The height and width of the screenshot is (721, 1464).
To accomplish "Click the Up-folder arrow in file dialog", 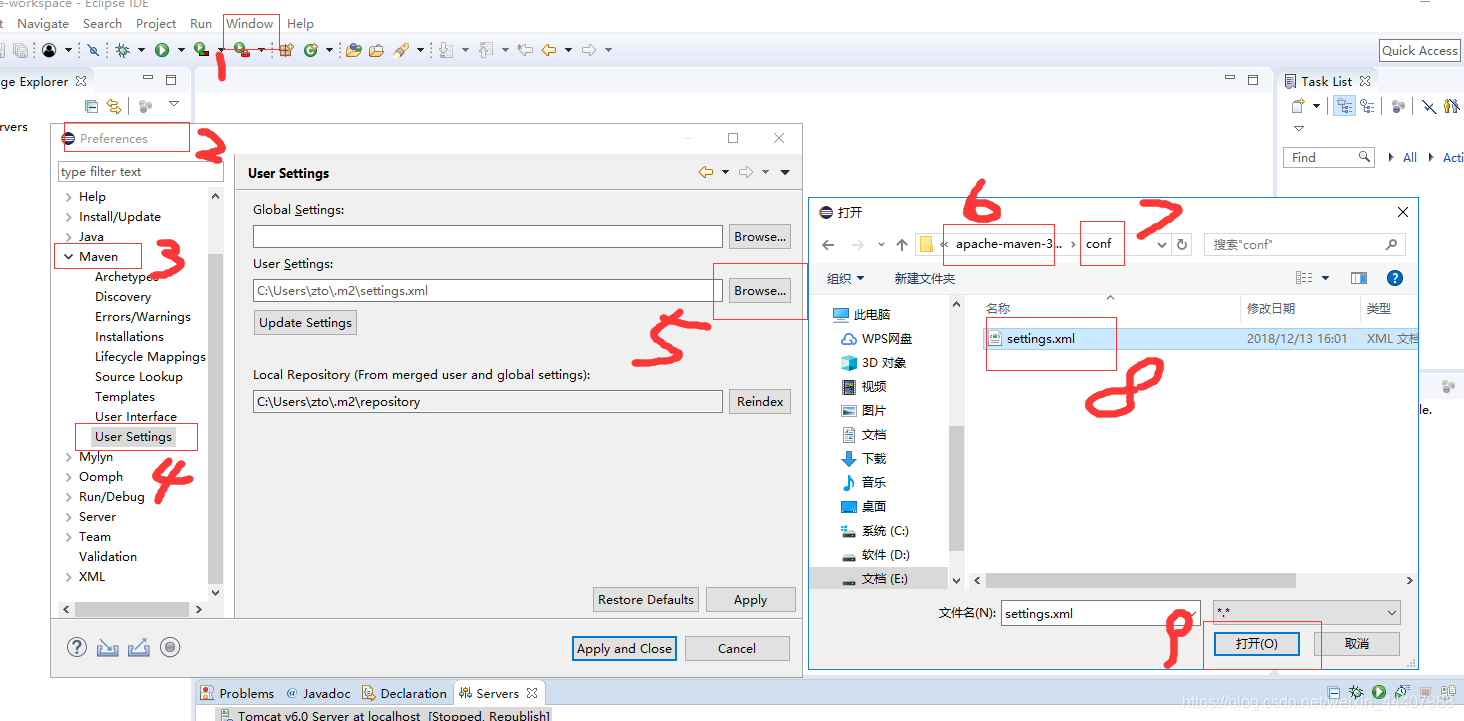I will 902,244.
